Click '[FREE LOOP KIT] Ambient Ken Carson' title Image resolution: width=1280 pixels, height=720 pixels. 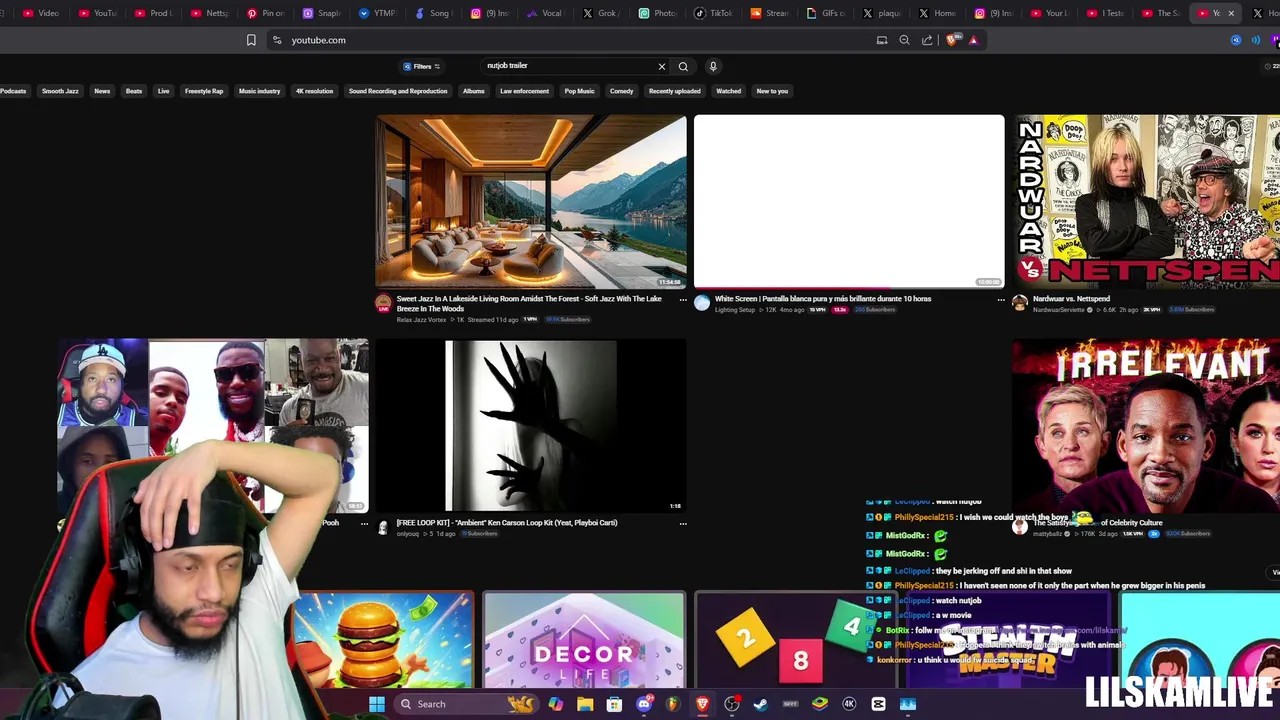pos(507,522)
